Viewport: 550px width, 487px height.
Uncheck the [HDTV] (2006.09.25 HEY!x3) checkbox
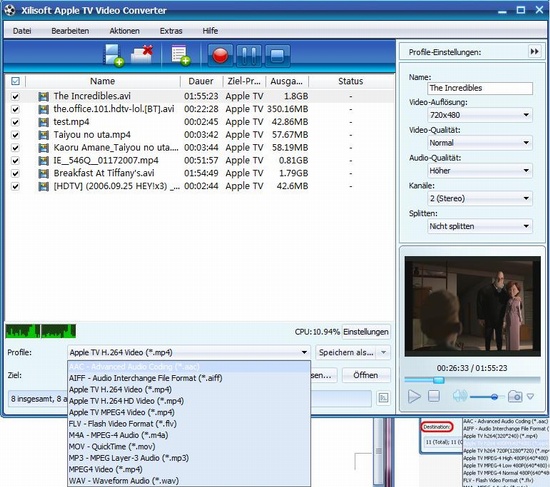point(15,186)
